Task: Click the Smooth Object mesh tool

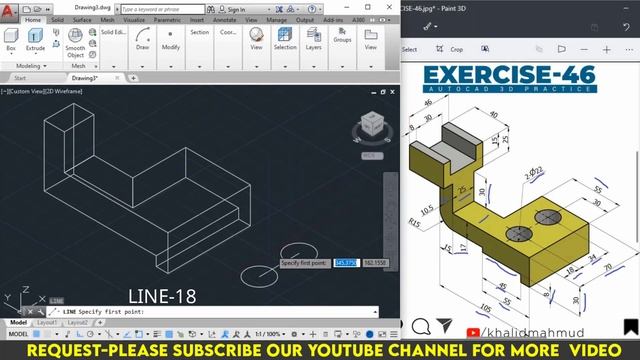Action: [76, 43]
